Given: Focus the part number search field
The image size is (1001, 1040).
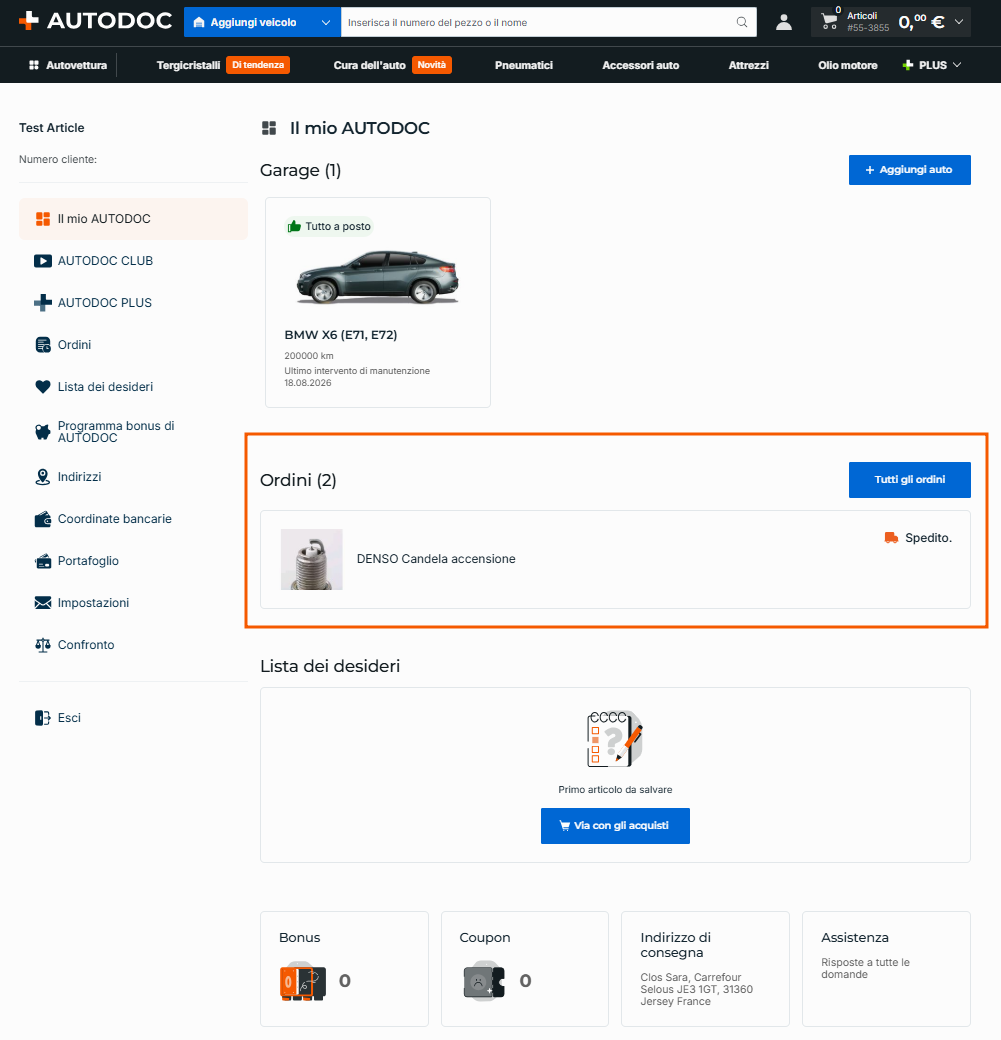Looking at the screenshot, I should point(537,23).
